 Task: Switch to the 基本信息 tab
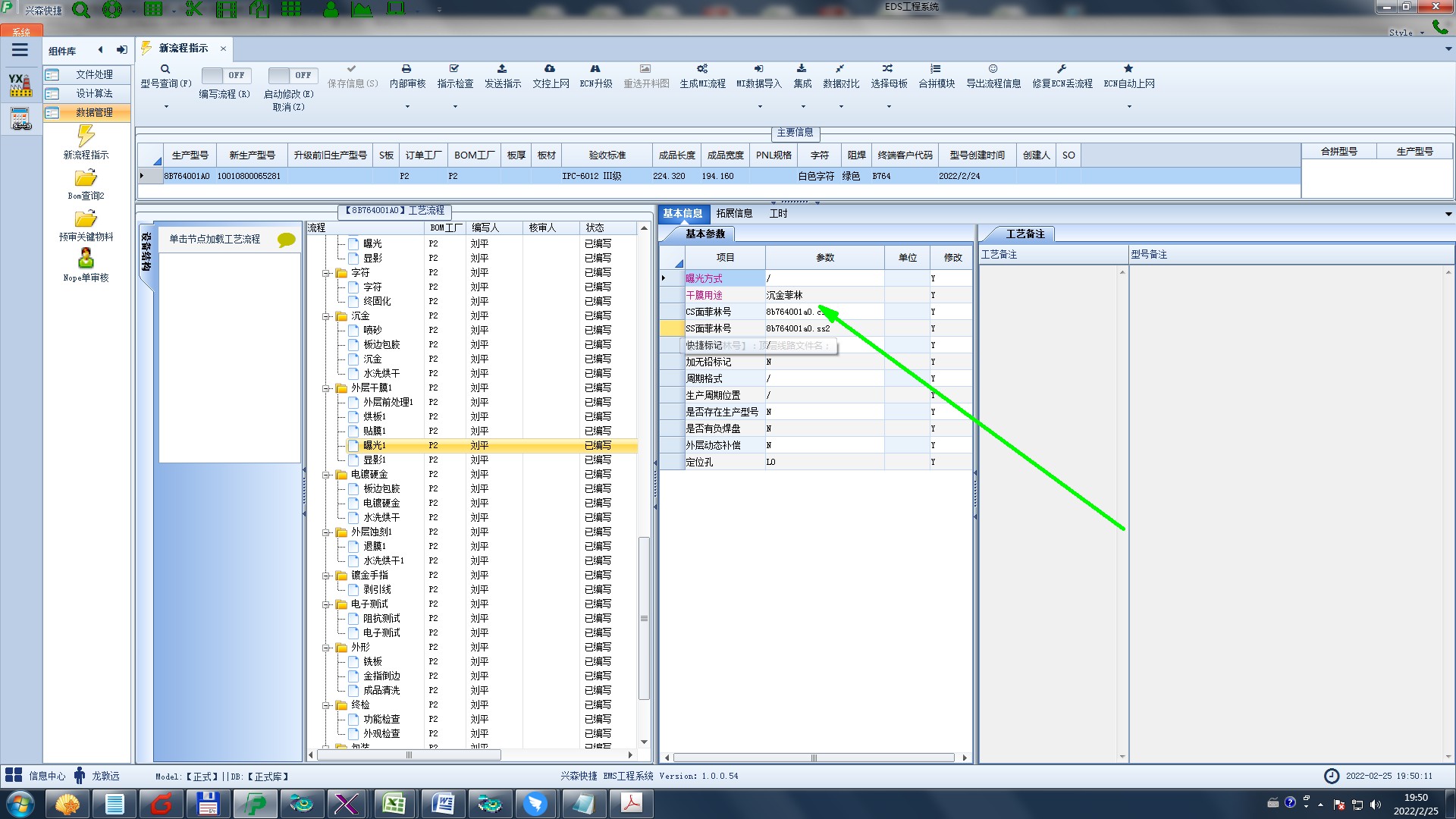(x=682, y=214)
